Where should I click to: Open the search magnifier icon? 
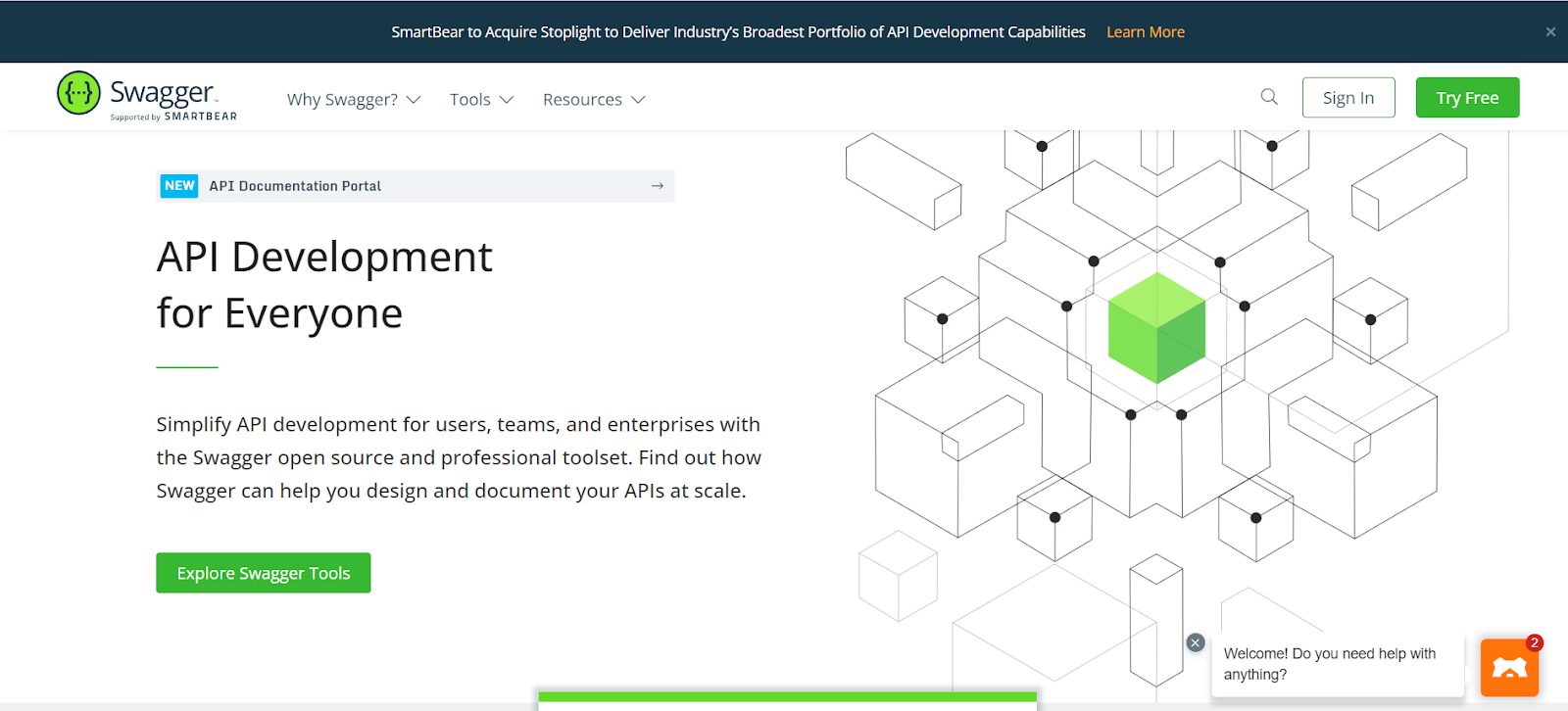tap(1269, 97)
